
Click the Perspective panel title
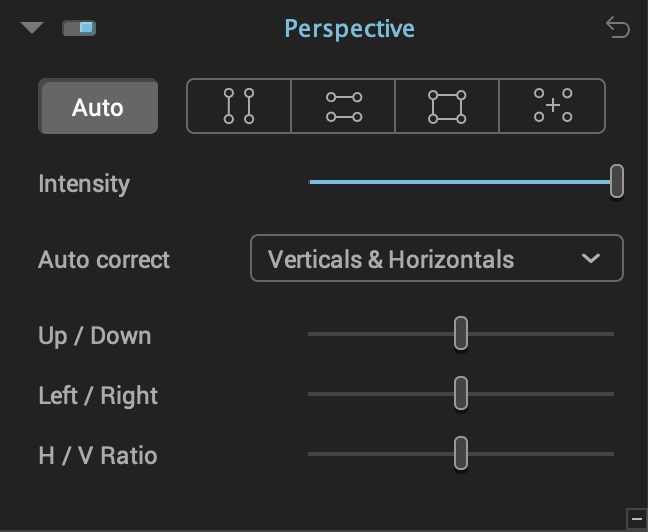click(350, 29)
